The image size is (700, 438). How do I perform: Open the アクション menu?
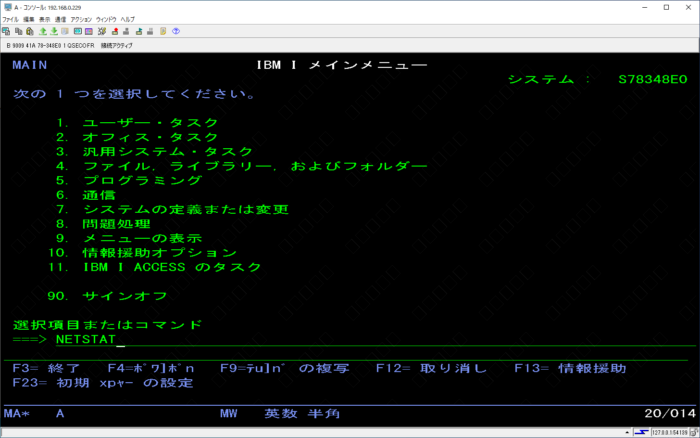[x=81, y=20]
